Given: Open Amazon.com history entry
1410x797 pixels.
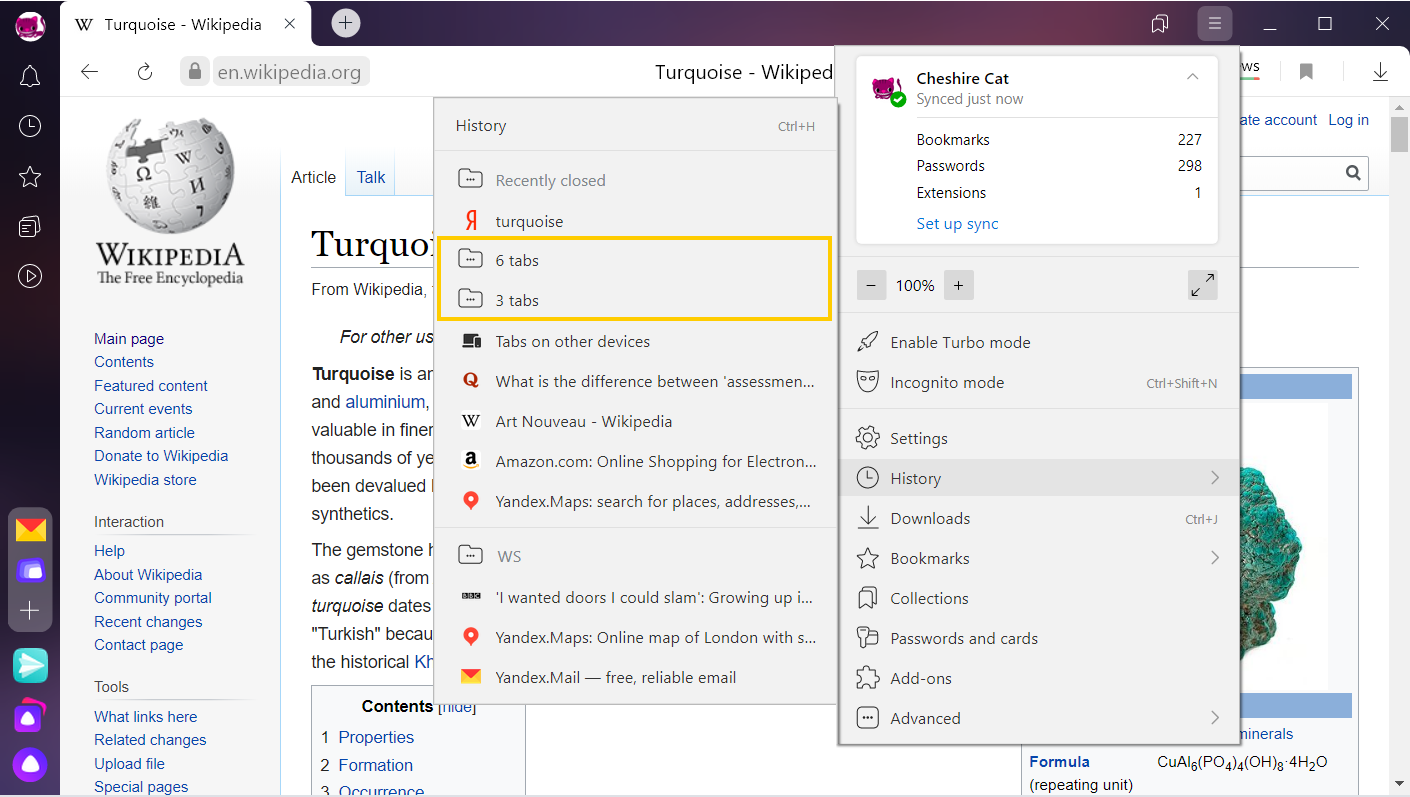Looking at the screenshot, I should pos(634,461).
